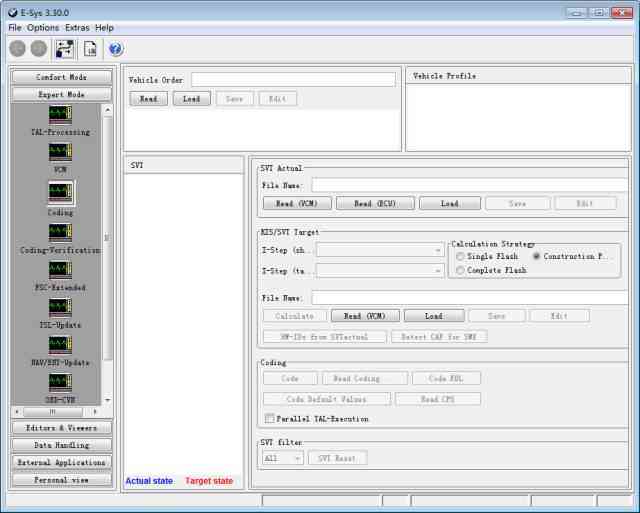The image size is (640, 513).
Task: Click the Vehicle Order input field
Action: coord(293,80)
